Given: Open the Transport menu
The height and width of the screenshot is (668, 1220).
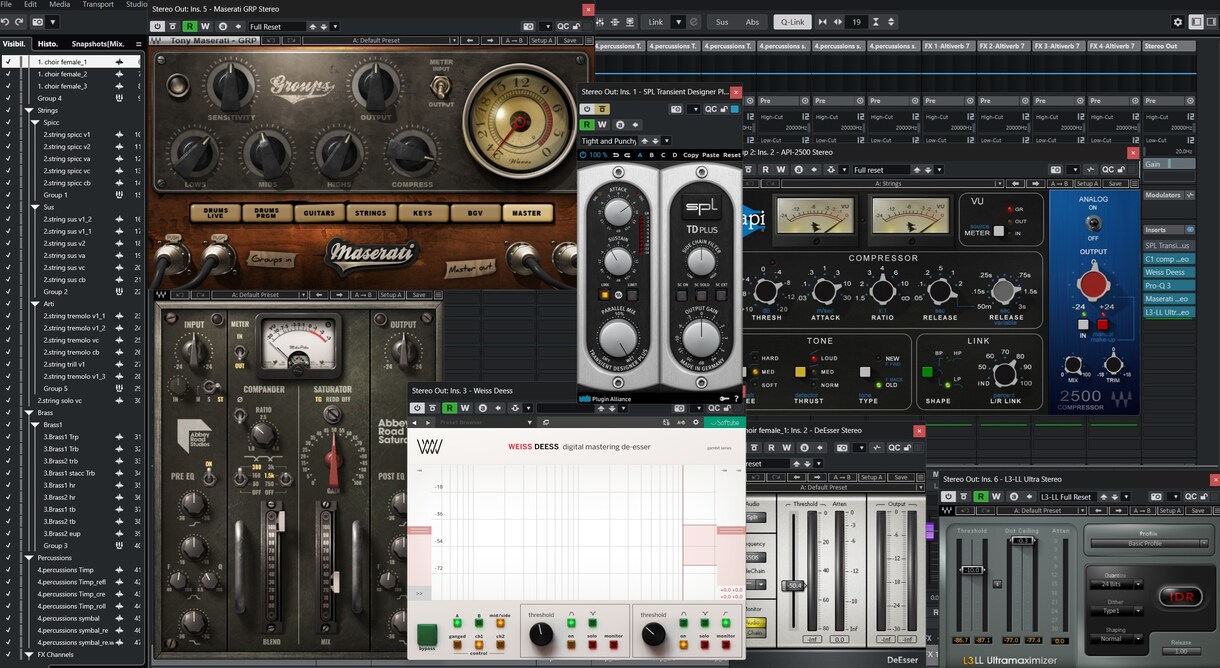Looking at the screenshot, I should 98,5.
